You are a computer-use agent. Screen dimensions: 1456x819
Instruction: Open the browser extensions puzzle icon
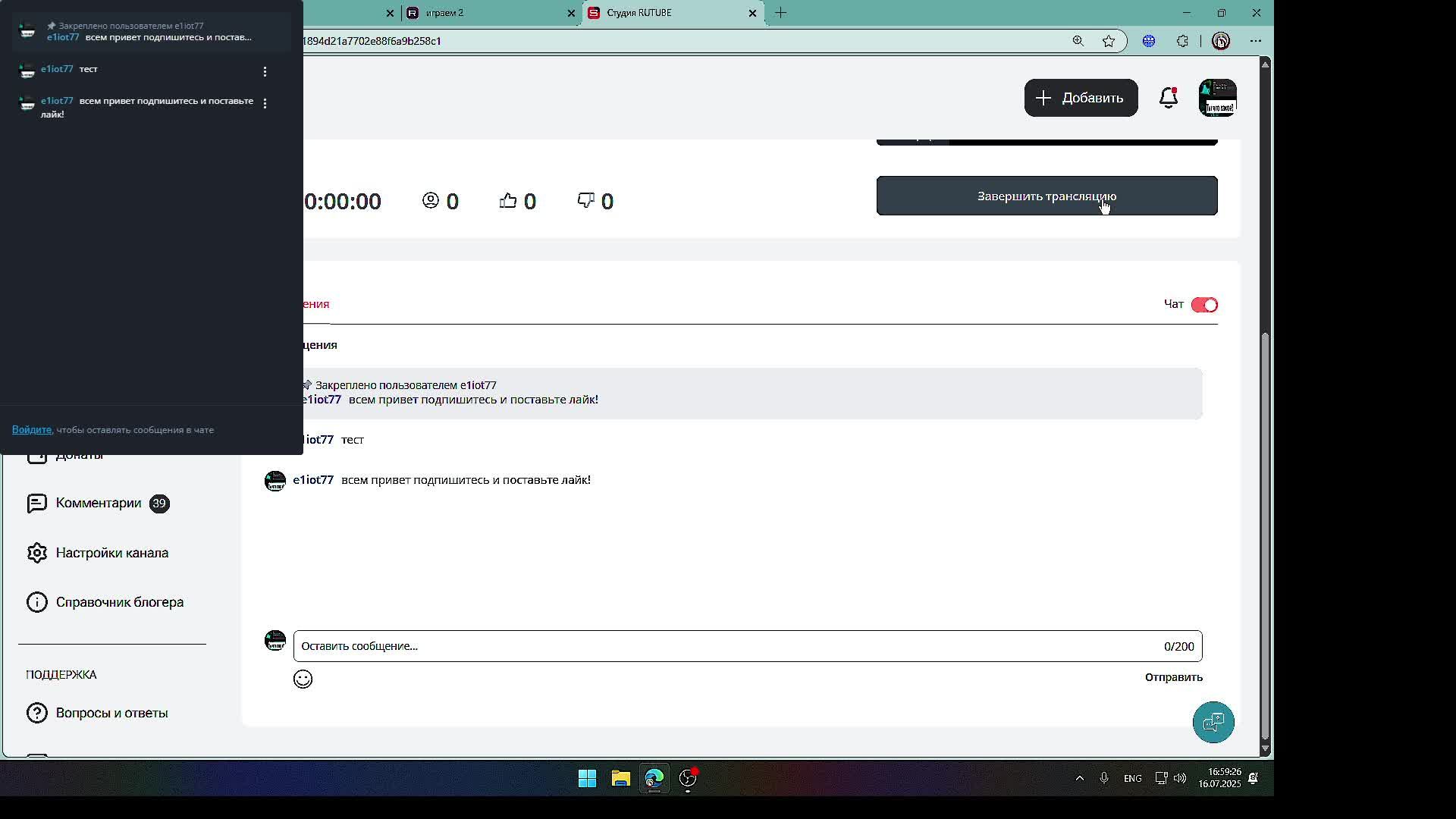[x=1182, y=41]
